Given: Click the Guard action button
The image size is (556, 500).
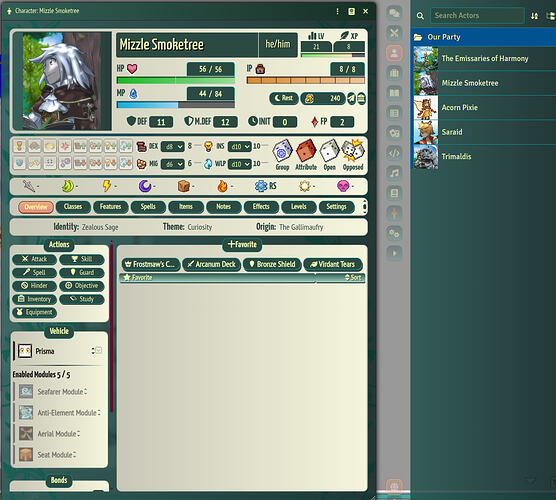Looking at the screenshot, I should point(82,272).
